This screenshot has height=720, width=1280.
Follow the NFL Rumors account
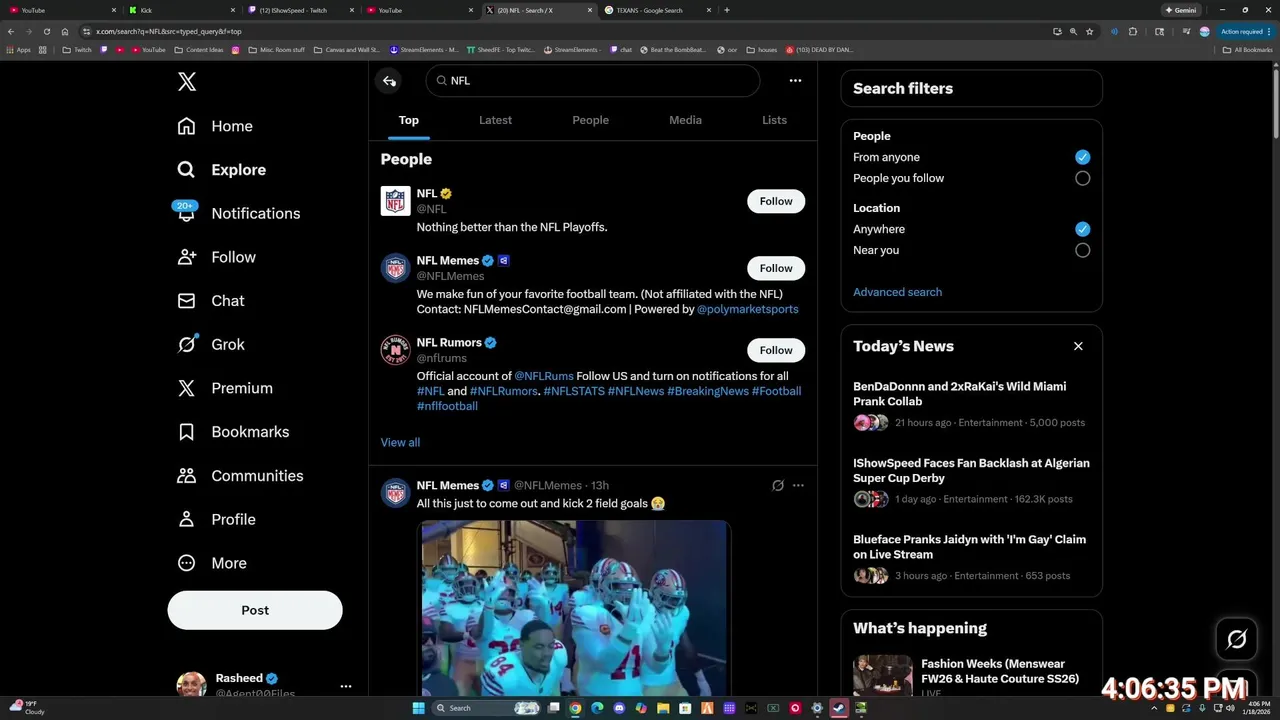point(776,350)
